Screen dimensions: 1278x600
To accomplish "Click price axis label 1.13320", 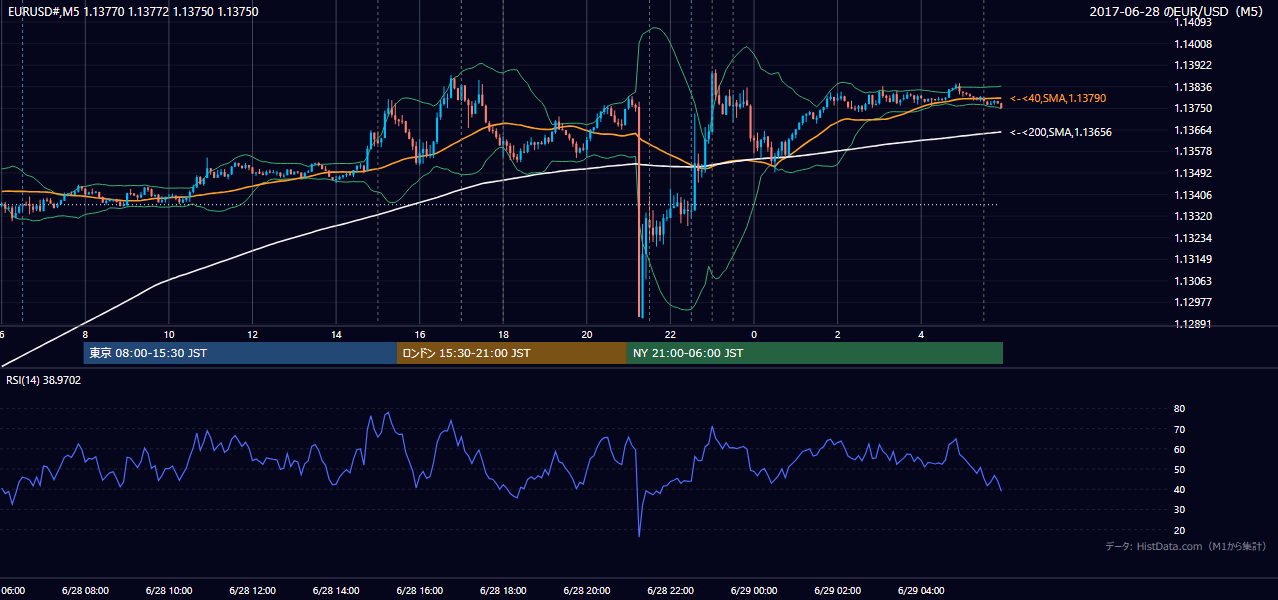I will click(x=1192, y=216).
